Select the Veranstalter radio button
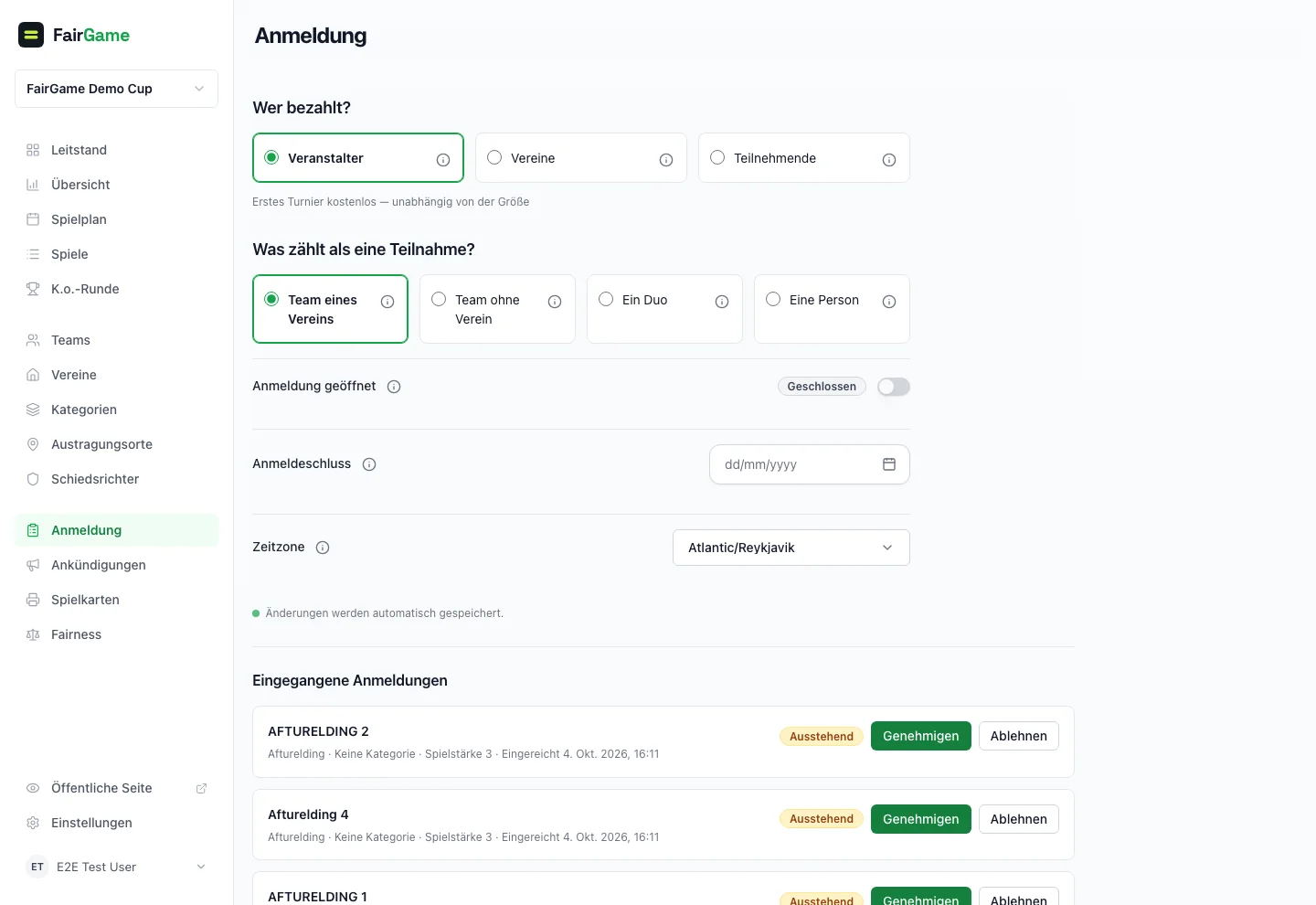Image resolution: width=1316 pixels, height=905 pixels. [271, 157]
